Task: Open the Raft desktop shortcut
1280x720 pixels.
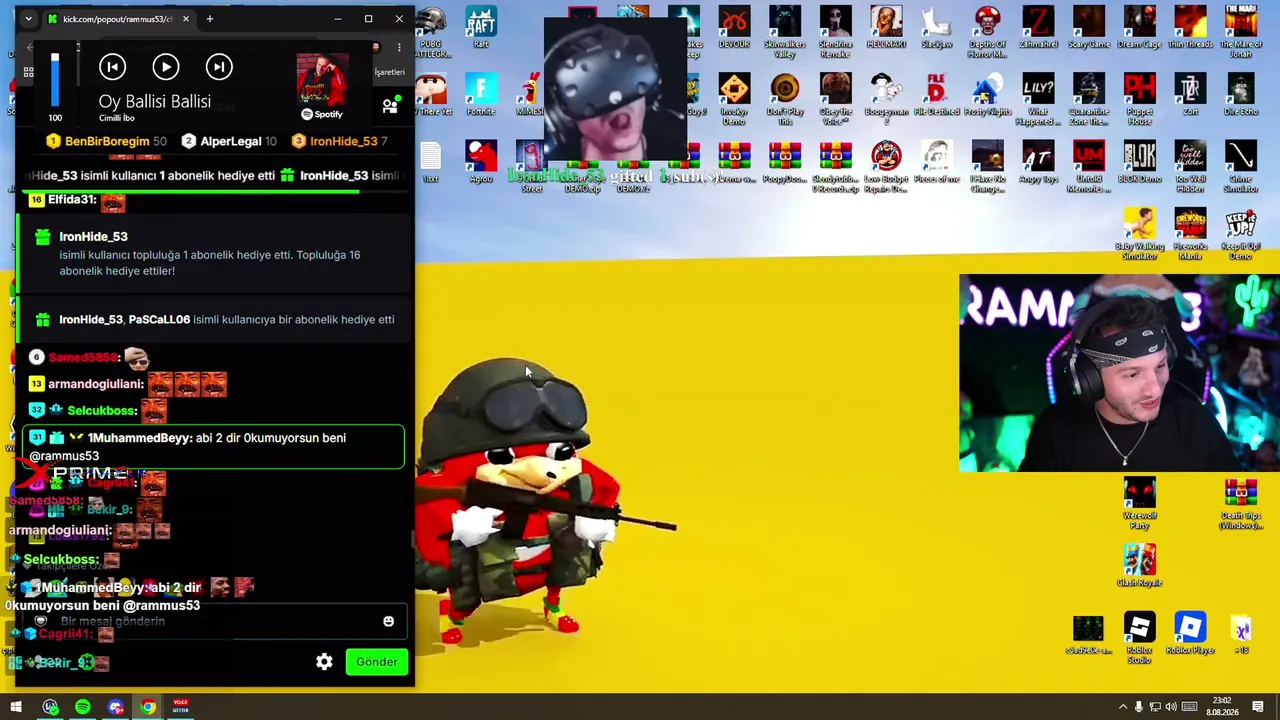Action: tap(481, 27)
